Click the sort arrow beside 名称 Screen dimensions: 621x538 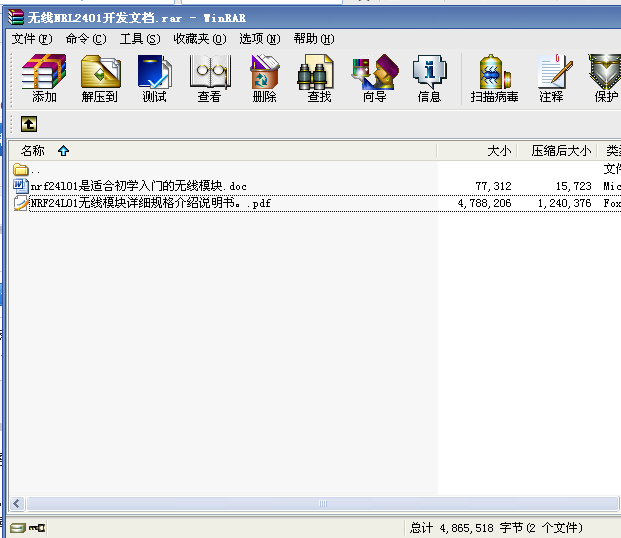63,151
